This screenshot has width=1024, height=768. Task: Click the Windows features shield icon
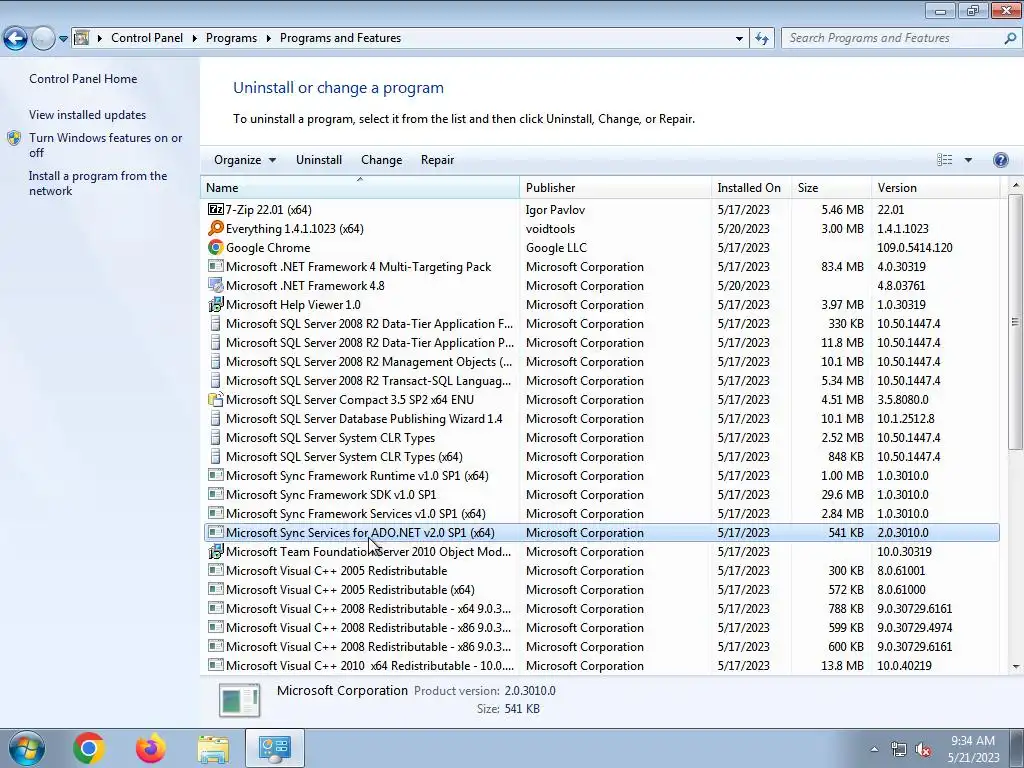(x=14, y=138)
